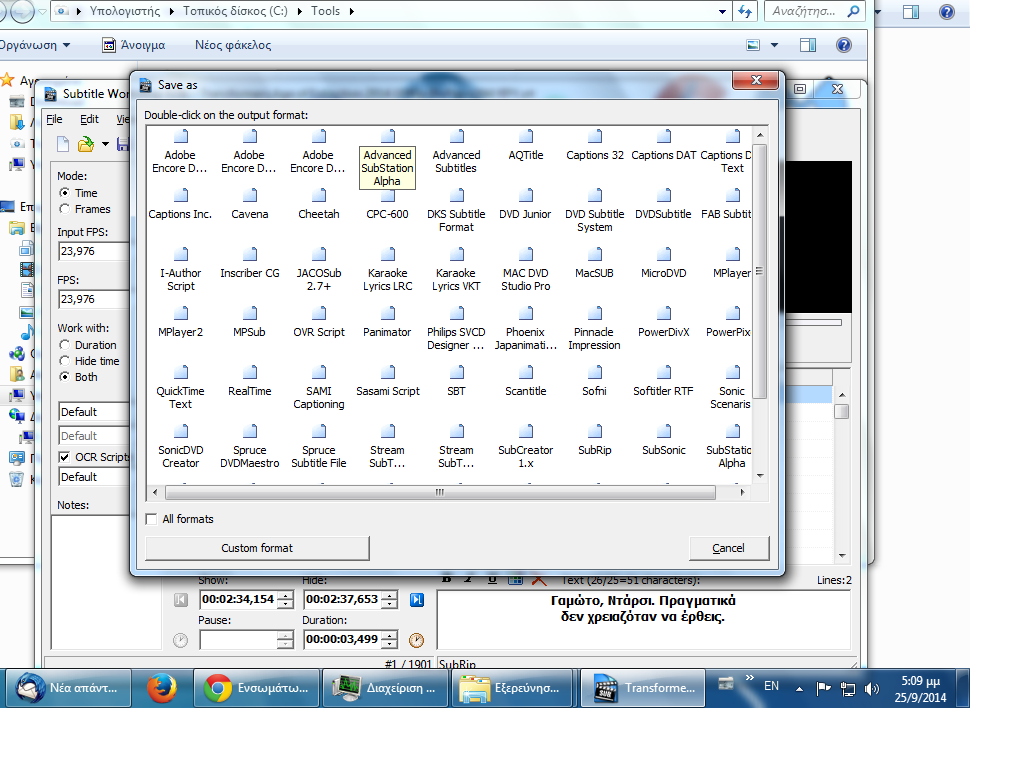This screenshot has height=768, width=1024.
Task: Expand the address bar history dropdown
Action: (722, 11)
